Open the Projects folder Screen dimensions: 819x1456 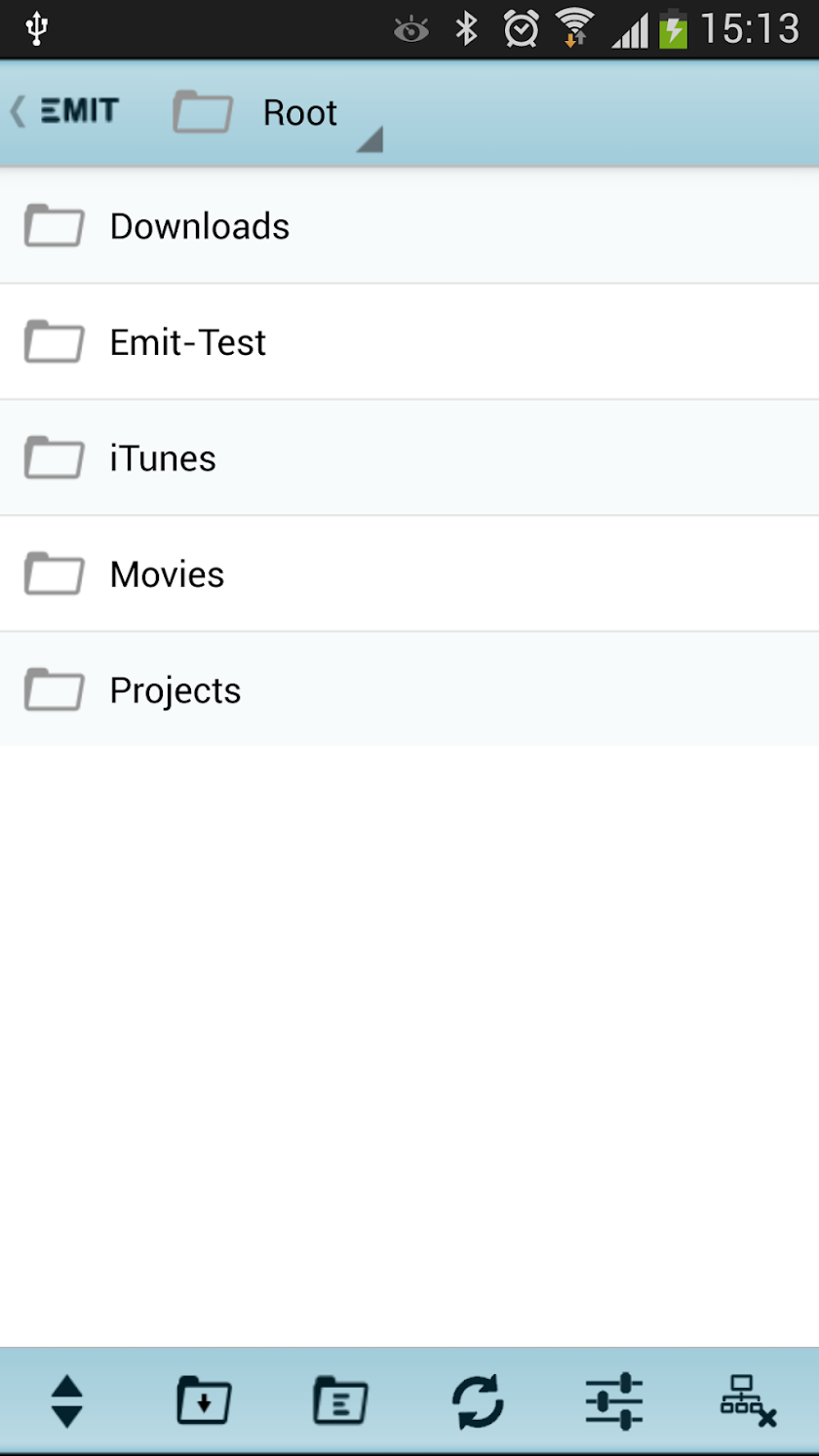[x=175, y=690]
